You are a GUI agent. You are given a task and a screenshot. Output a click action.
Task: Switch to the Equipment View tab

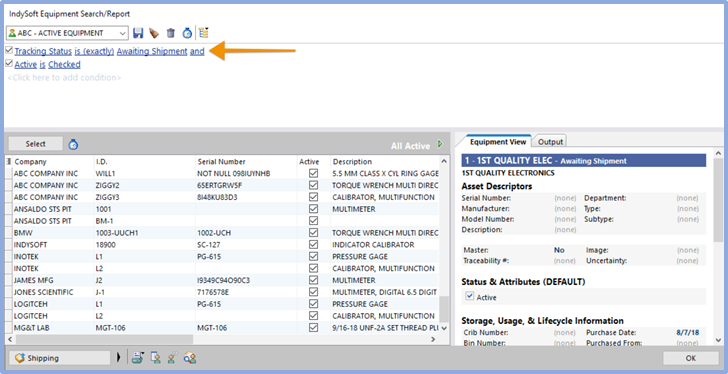coord(498,142)
